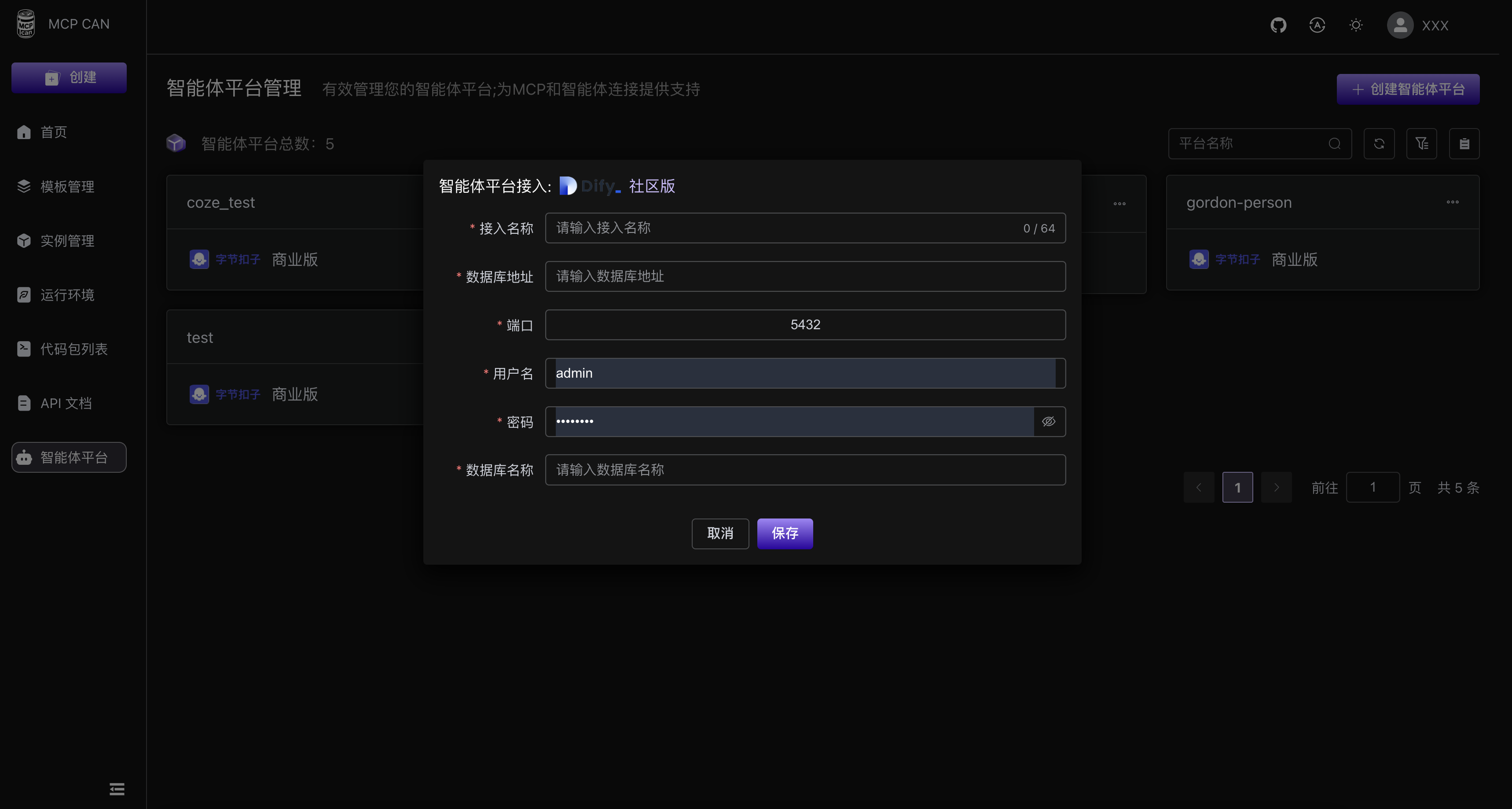Cancel the 智能体平台接入 dialog
The width and height of the screenshot is (1512, 809).
tap(720, 533)
